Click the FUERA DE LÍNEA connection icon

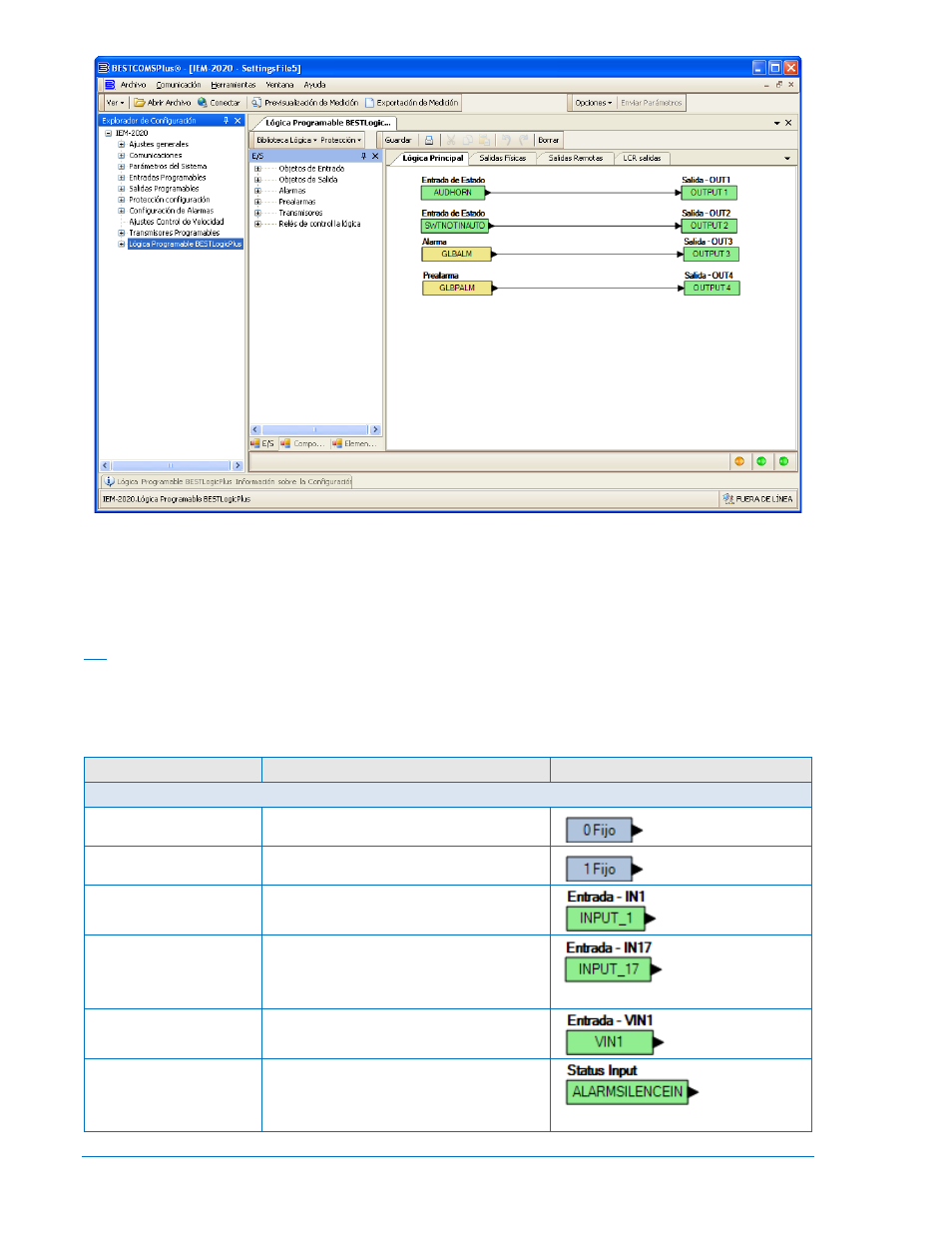728,498
